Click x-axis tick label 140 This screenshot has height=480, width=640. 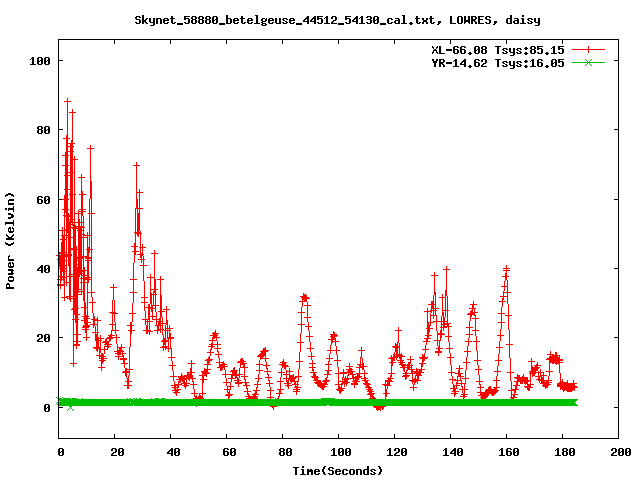pos(453,452)
